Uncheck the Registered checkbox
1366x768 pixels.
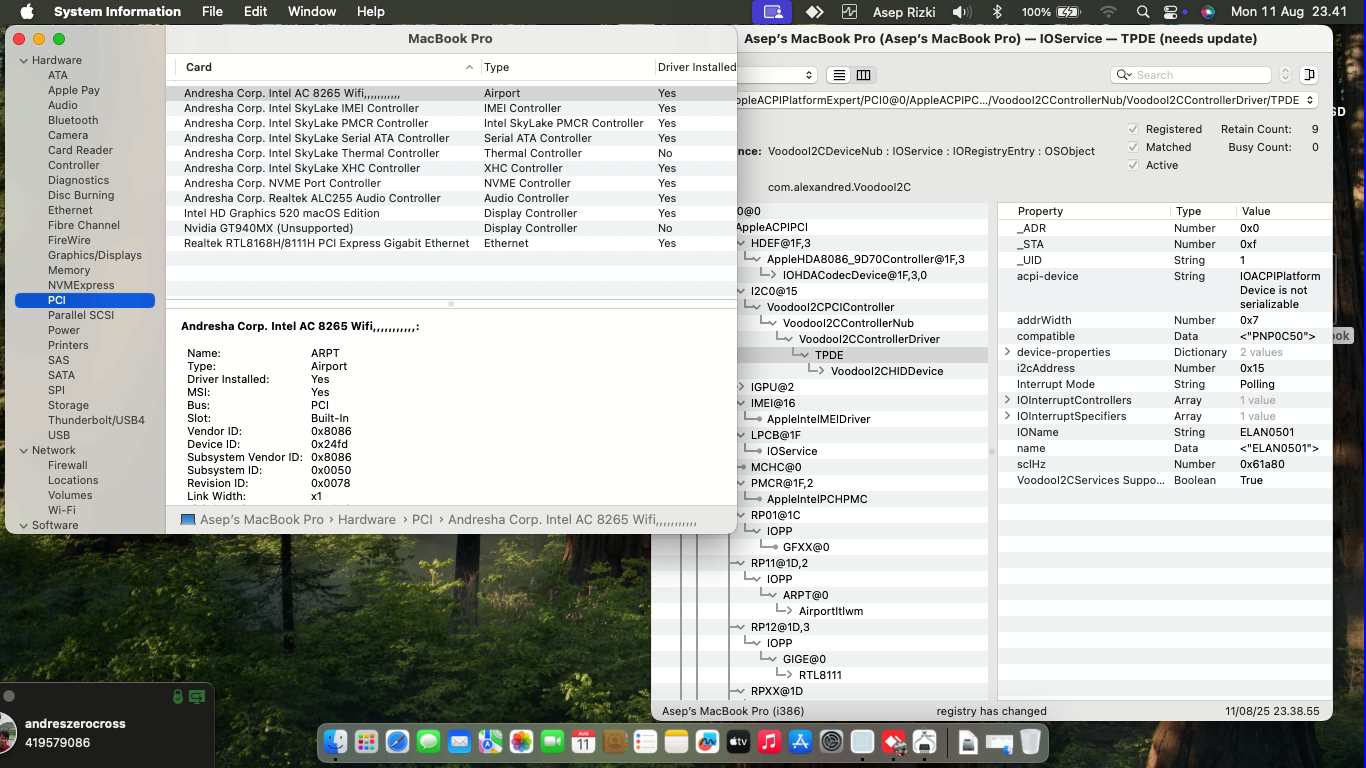tap(1133, 129)
